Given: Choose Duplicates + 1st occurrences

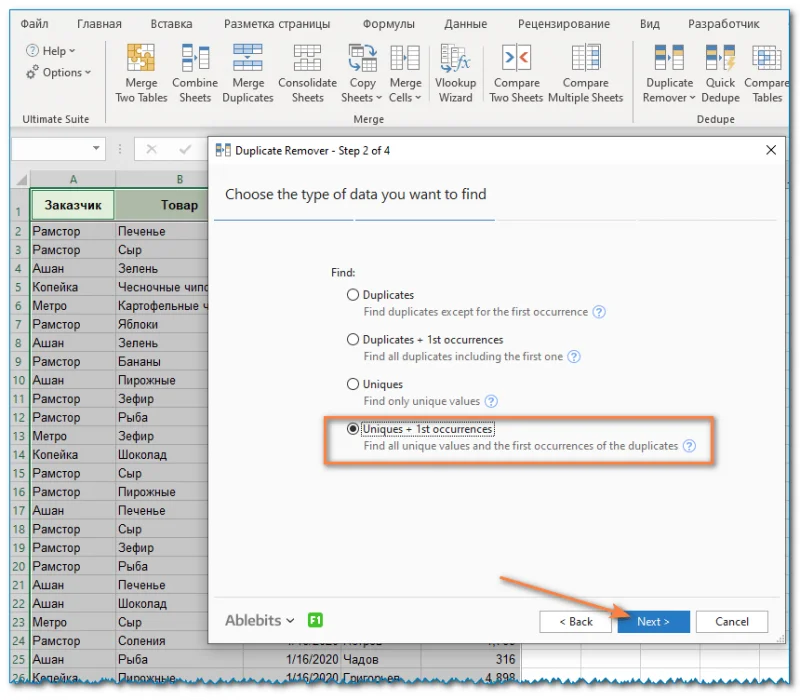Looking at the screenshot, I should pos(353,339).
